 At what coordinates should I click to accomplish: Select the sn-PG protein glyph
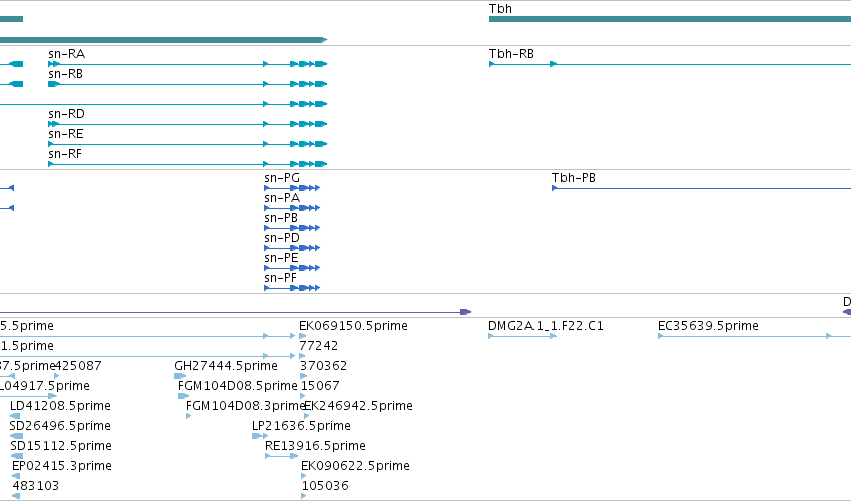click(292, 188)
